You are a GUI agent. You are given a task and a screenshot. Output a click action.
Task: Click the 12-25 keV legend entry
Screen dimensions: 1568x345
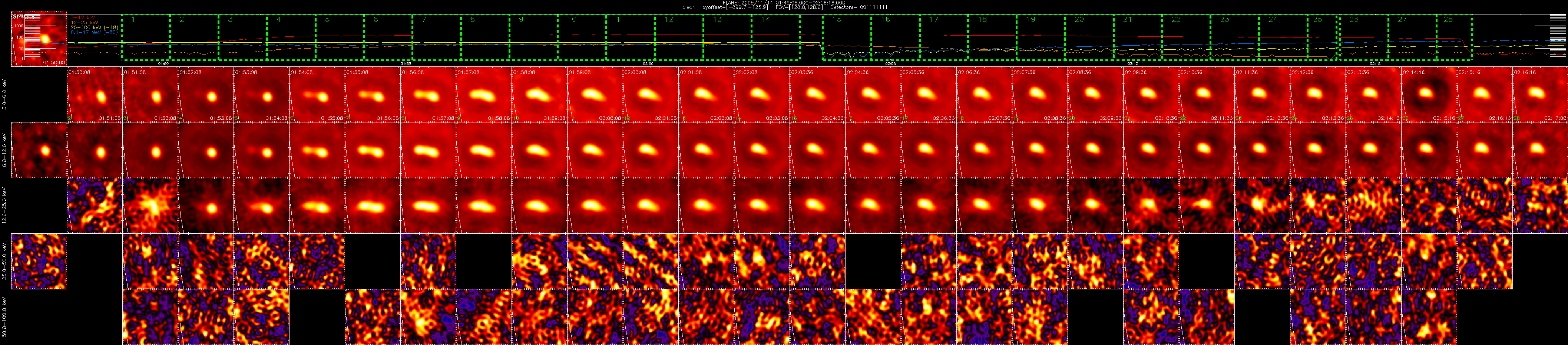tap(85, 23)
